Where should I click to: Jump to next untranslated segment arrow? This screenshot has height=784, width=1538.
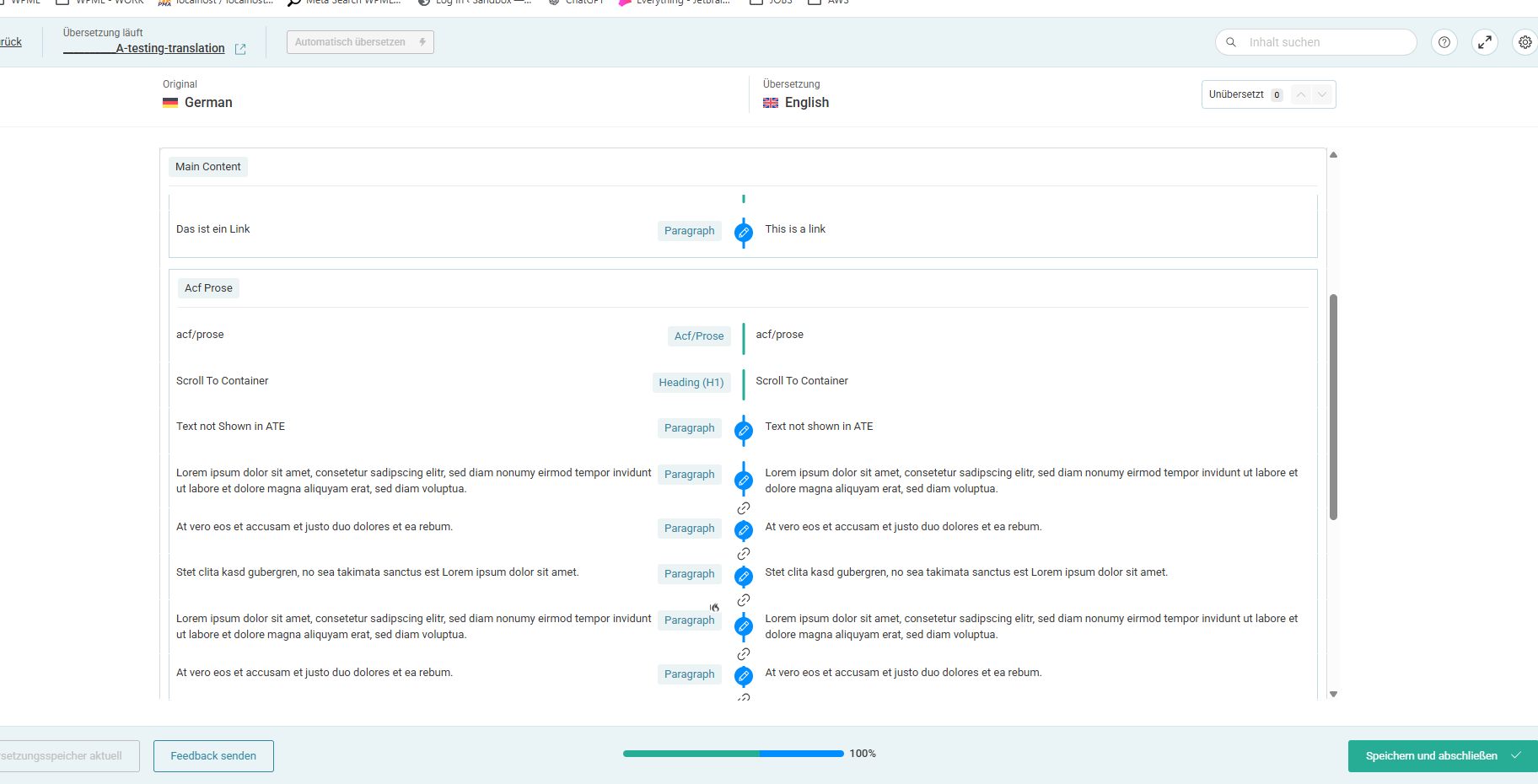click(1322, 94)
